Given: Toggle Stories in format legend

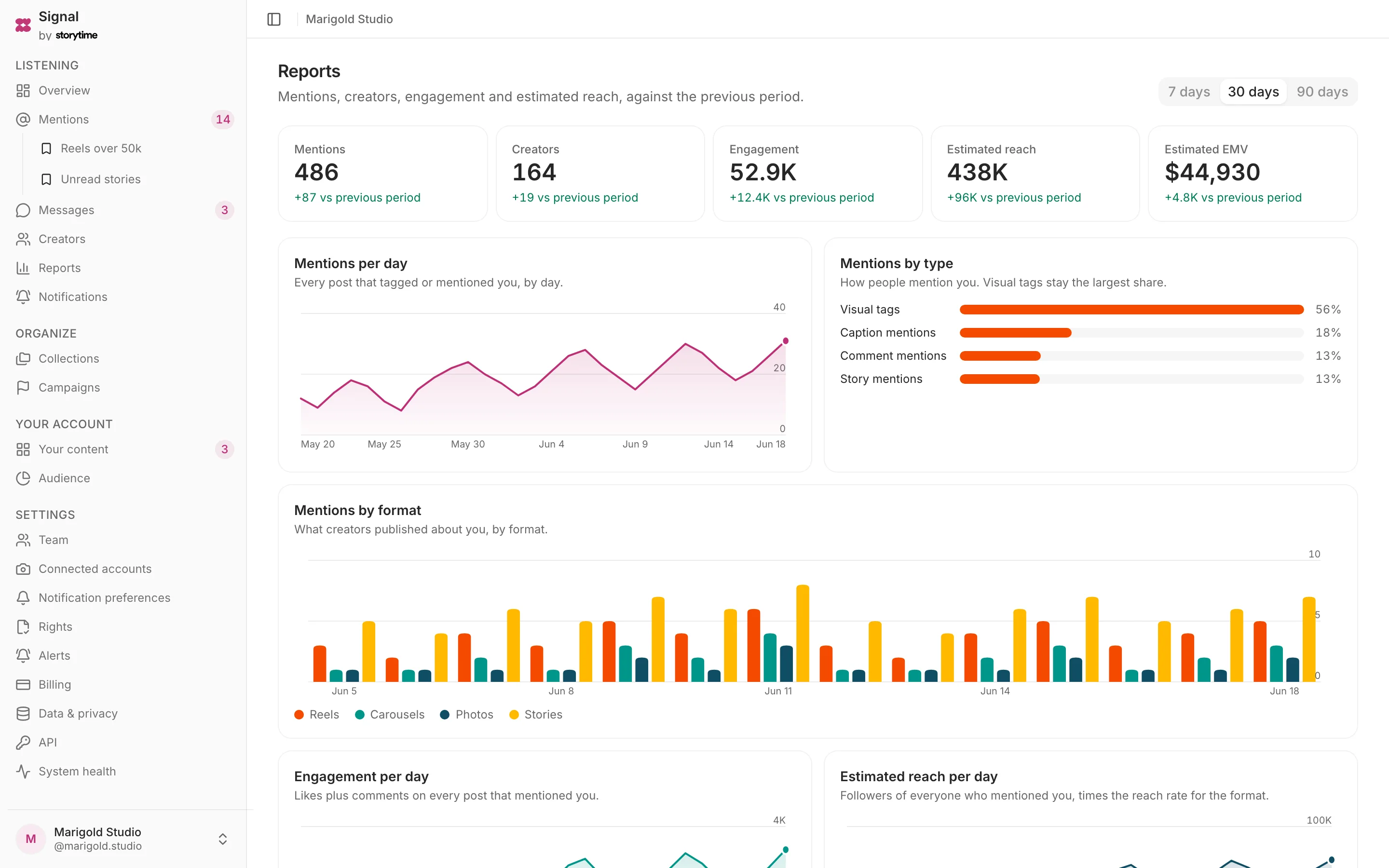Looking at the screenshot, I should pyautogui.click(x=536, y=715).
